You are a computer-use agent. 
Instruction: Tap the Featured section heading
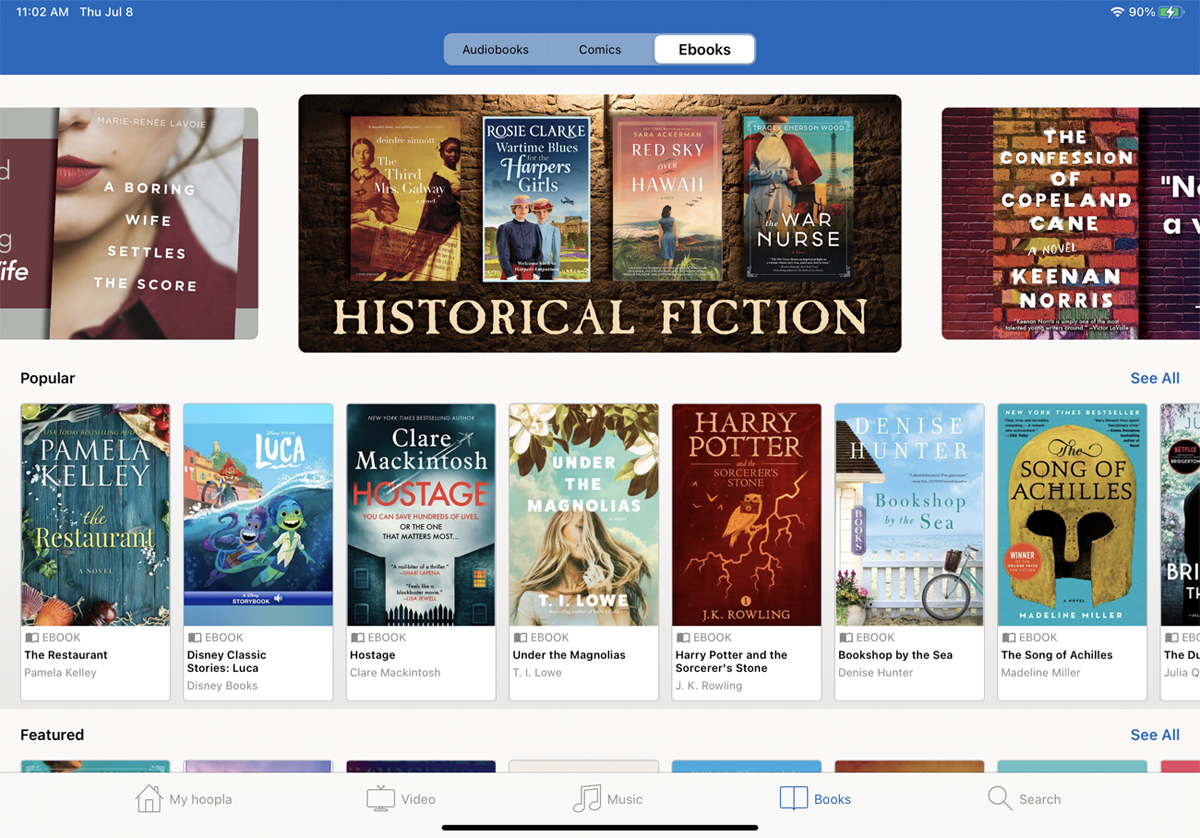(x=52, y=735)
